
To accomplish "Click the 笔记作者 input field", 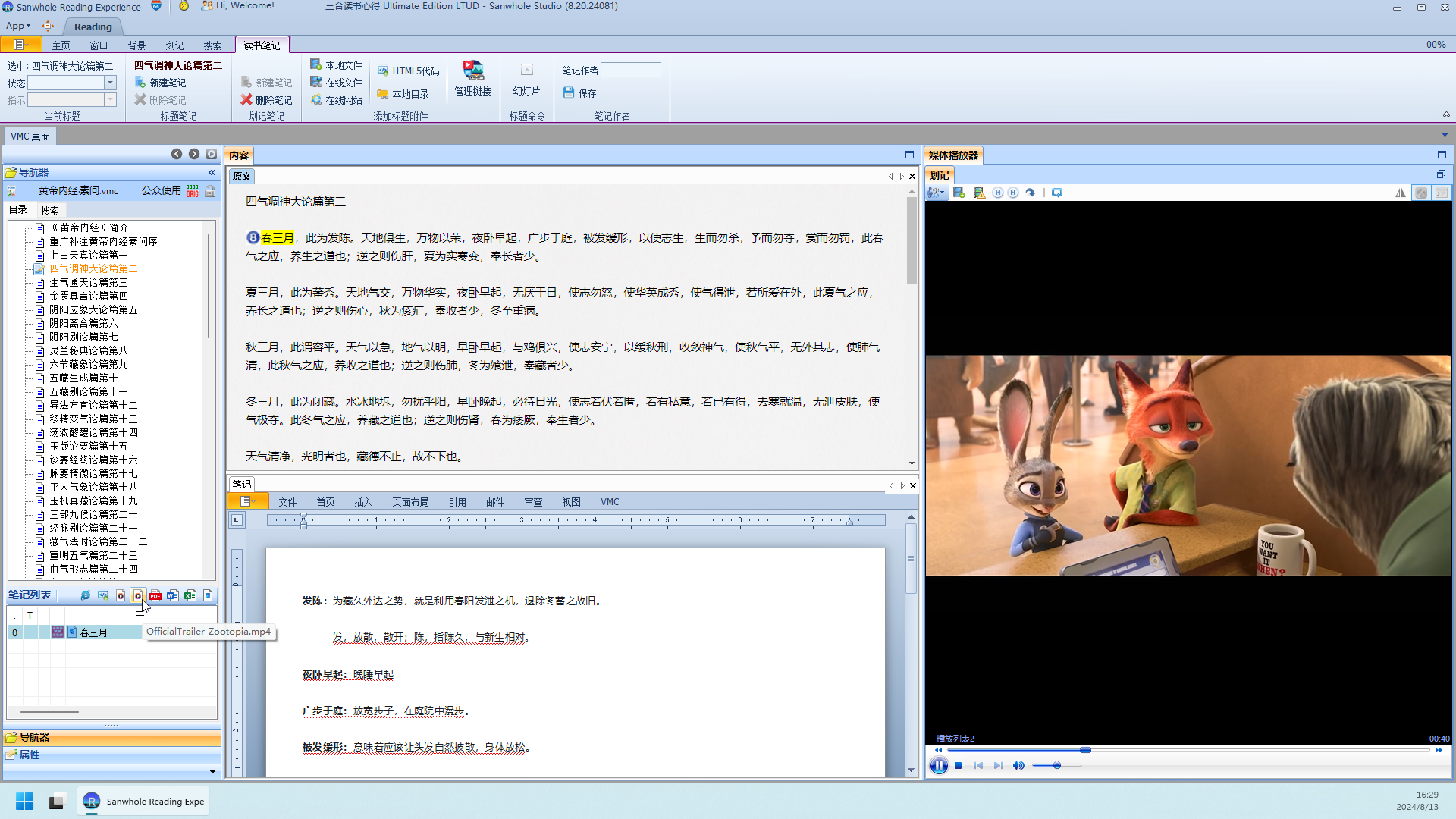I will click(631, 71).
